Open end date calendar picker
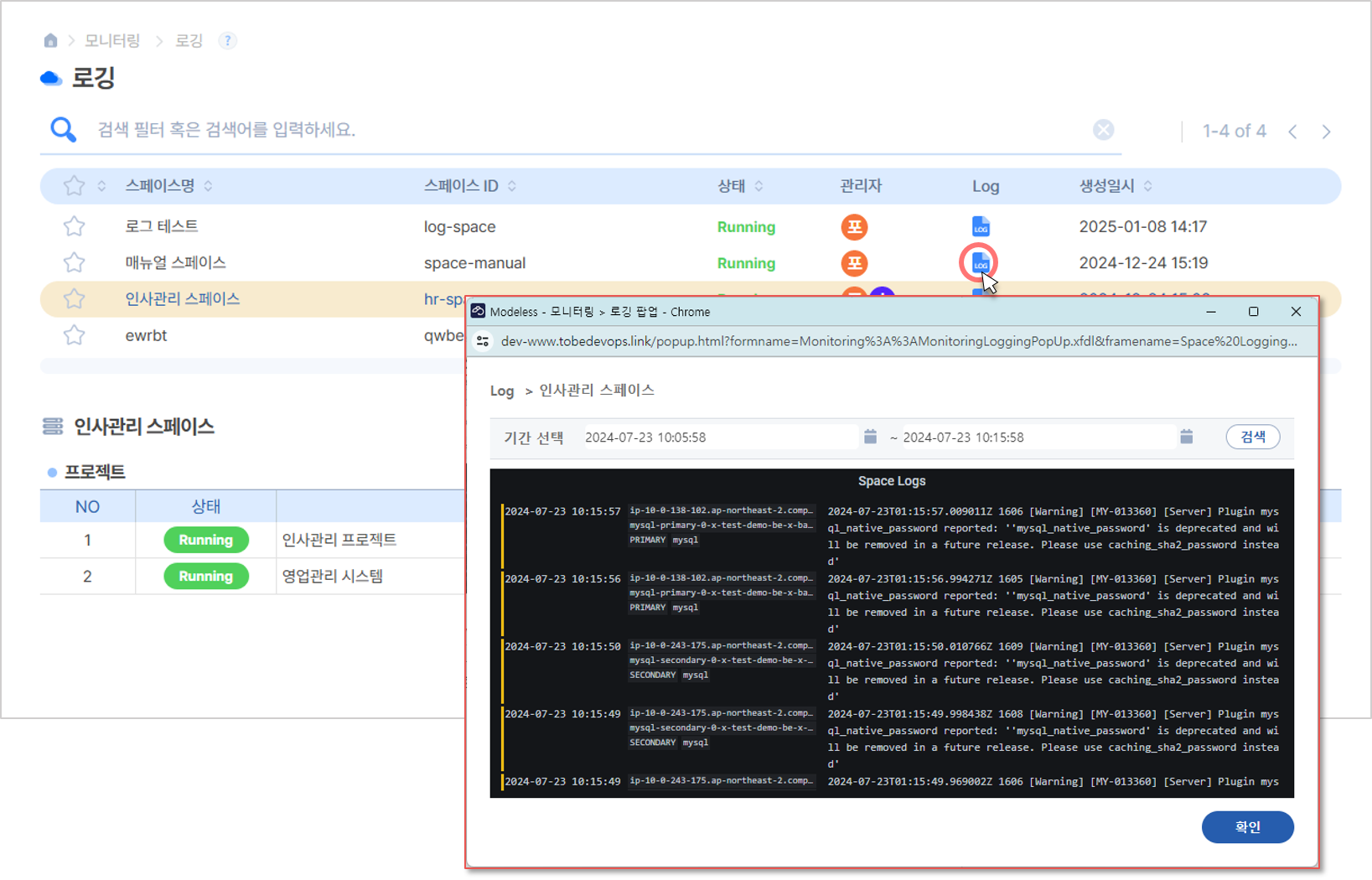The height and width of the screenshot is (880, 1372). point(1186,437)
